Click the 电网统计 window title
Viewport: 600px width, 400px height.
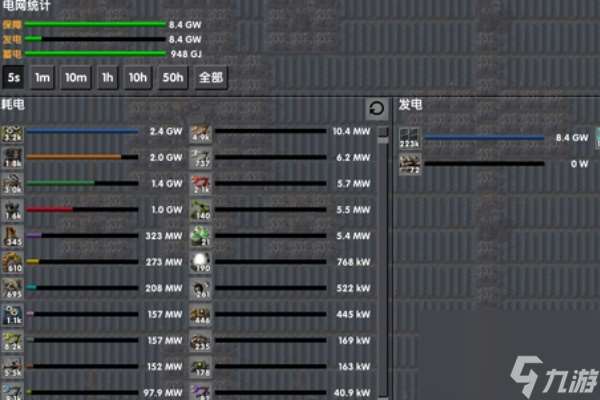[26, 5]
